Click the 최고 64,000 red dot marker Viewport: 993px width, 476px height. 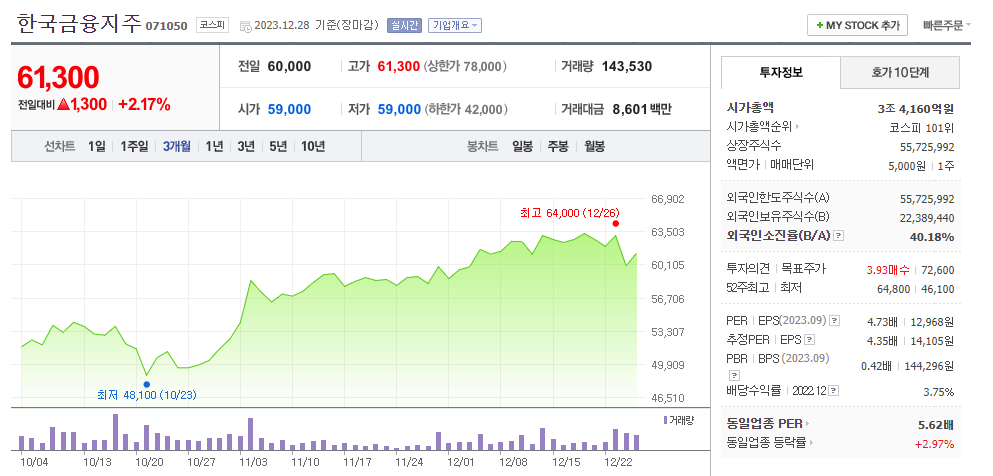tap(616, 223)
